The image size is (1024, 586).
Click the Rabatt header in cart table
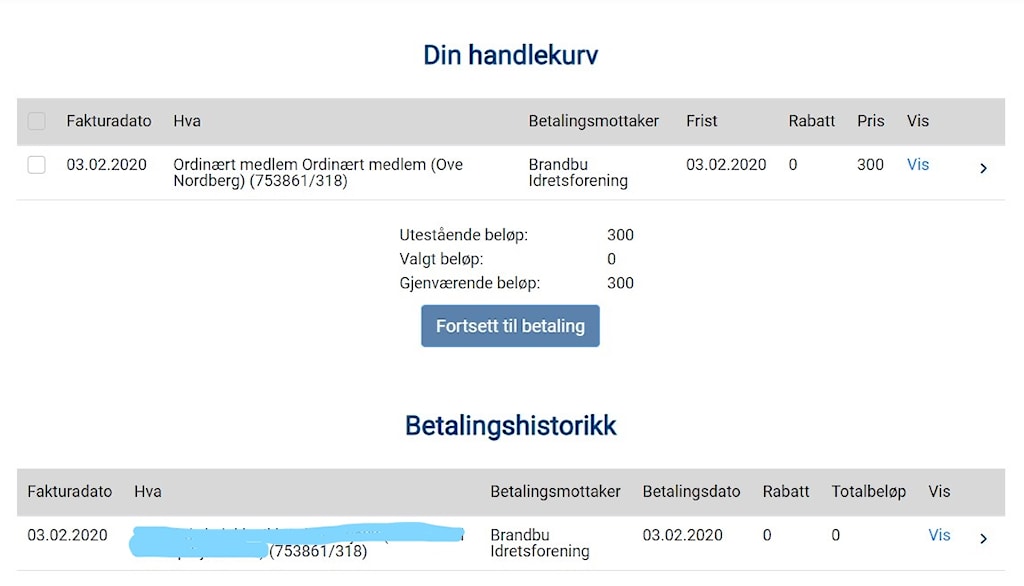811,121
